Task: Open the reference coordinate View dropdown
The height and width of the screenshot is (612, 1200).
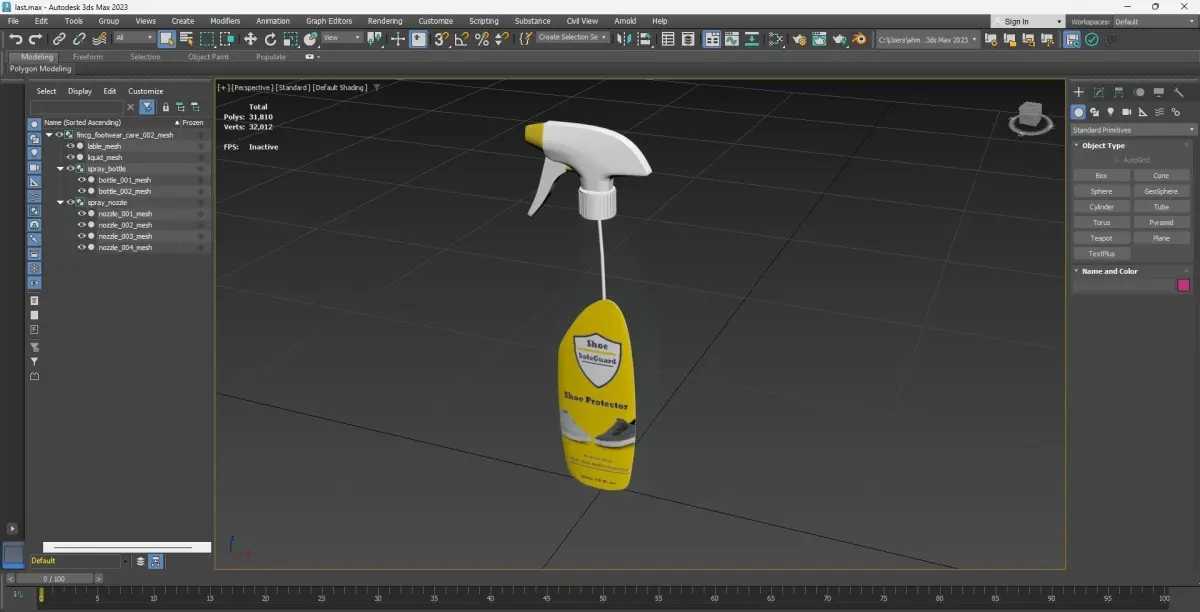Action: (342, 38)
